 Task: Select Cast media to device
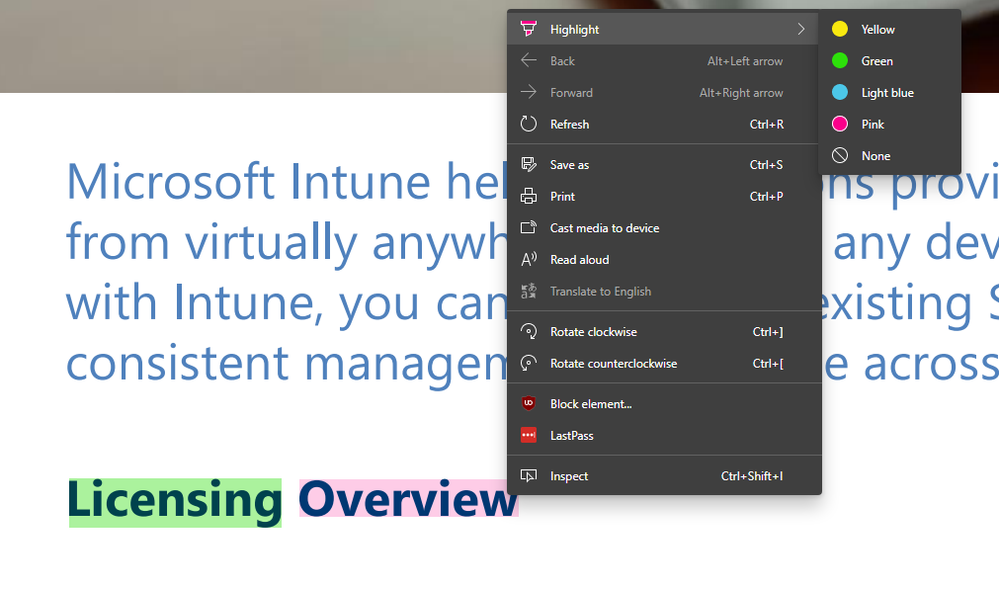663,228
